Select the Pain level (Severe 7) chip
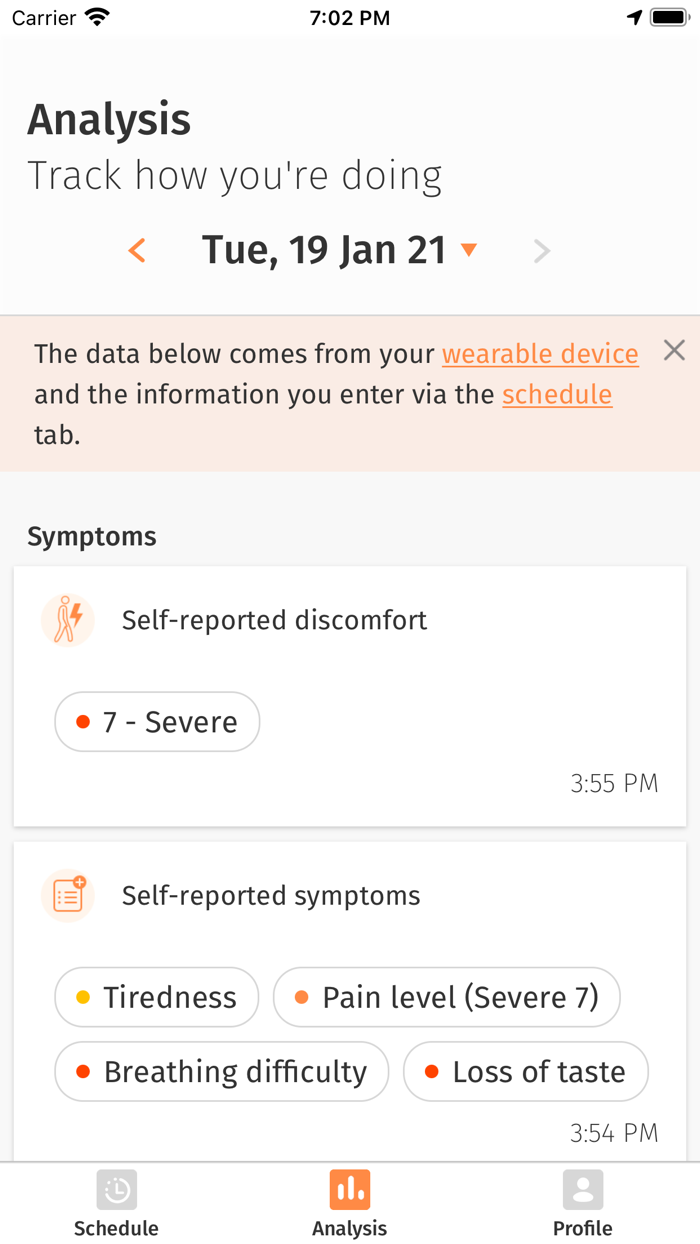The width and height of the screenshot is (700, 1244). [x=446, y=997]
